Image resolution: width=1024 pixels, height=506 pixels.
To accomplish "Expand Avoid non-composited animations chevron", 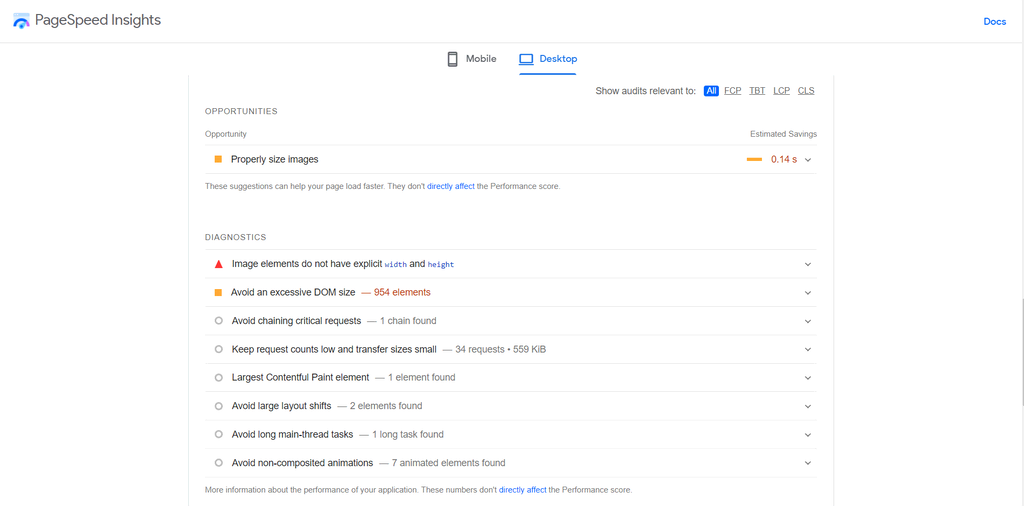I will [x=808, y=463].
